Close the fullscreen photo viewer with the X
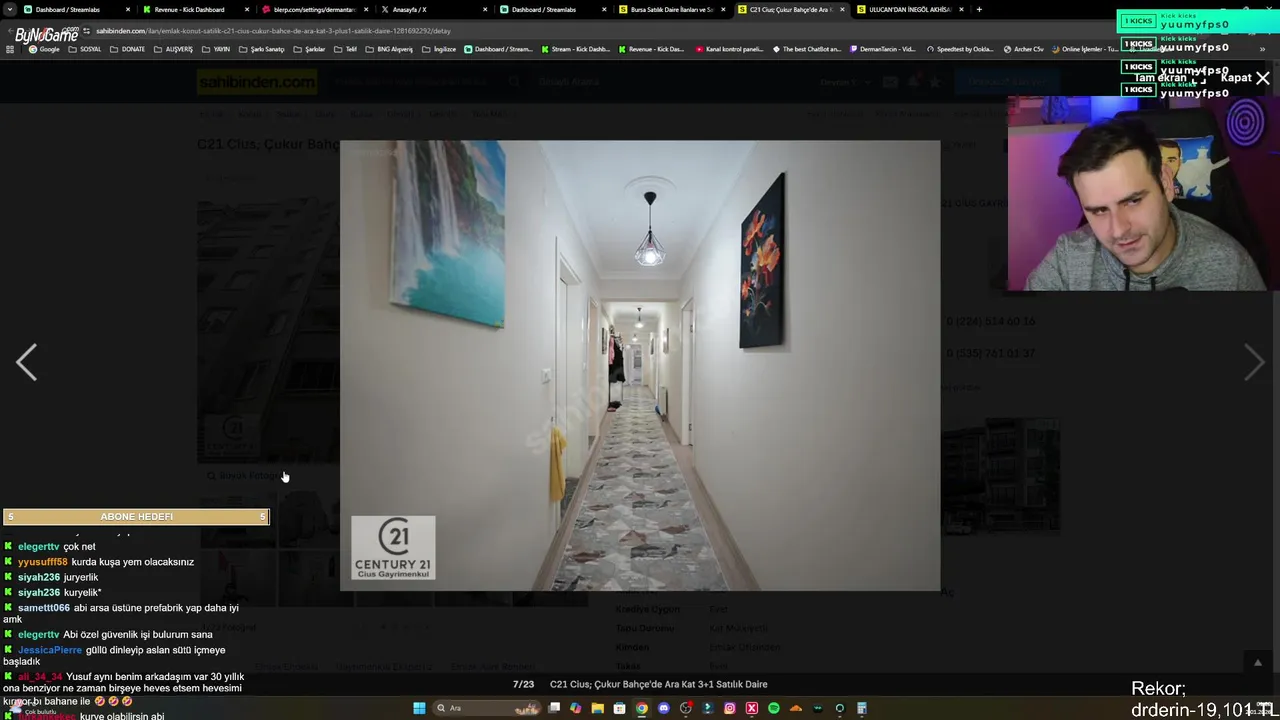This screenshot has height=720, width=1280. coord(1263,78)
